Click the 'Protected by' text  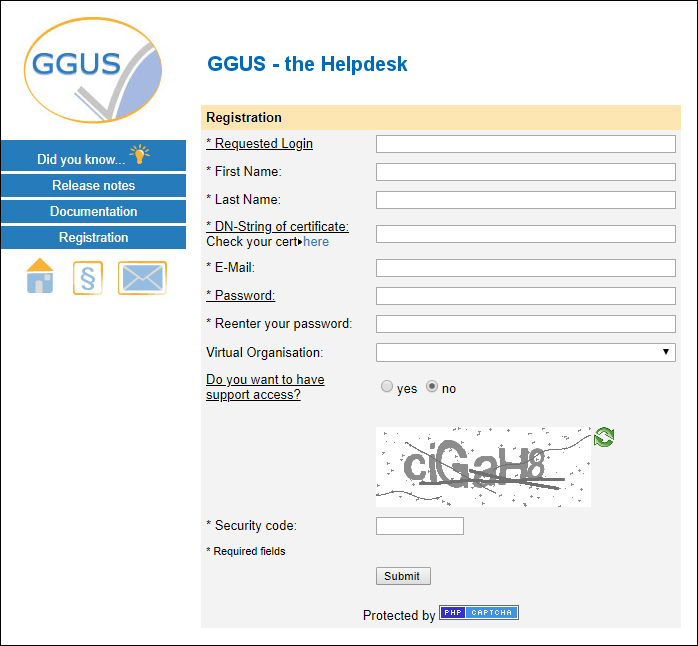(x=399, y=615)
